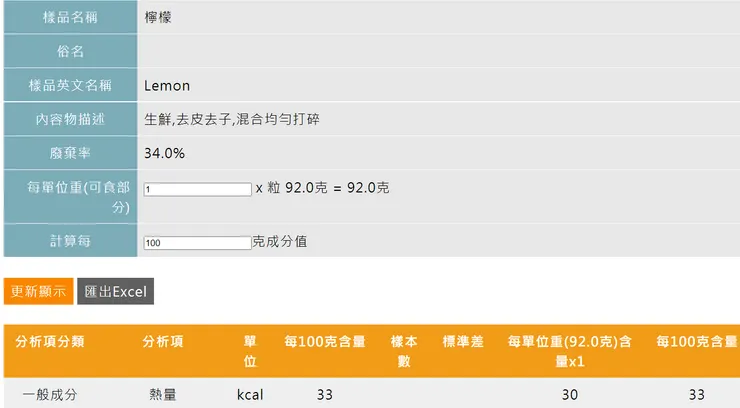Select the 樣本數 column header
This screenshot has width=740, height=408.
[x=403, y=350]
